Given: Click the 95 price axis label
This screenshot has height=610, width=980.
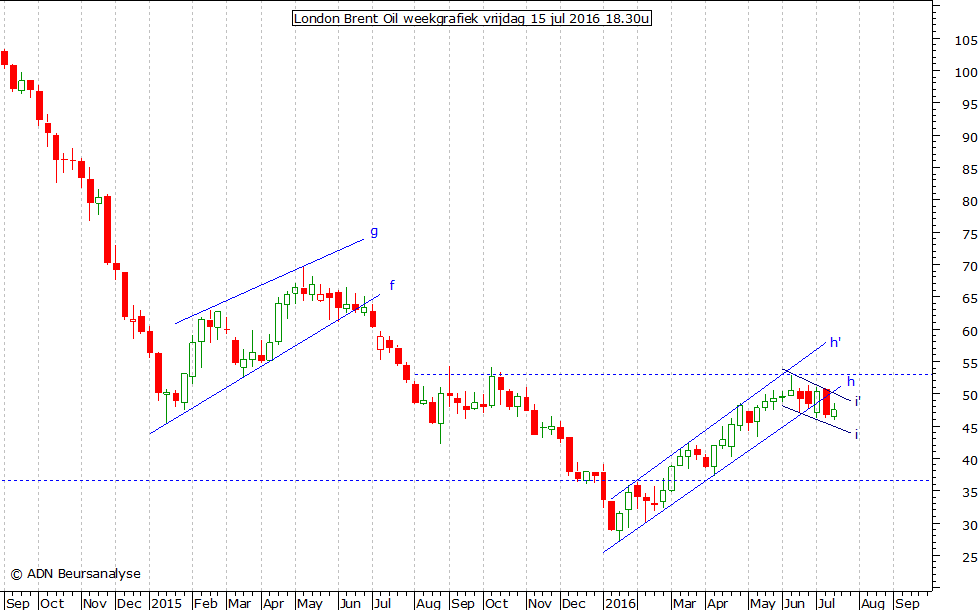Looking at the screenshot, I should click(969, 105).
